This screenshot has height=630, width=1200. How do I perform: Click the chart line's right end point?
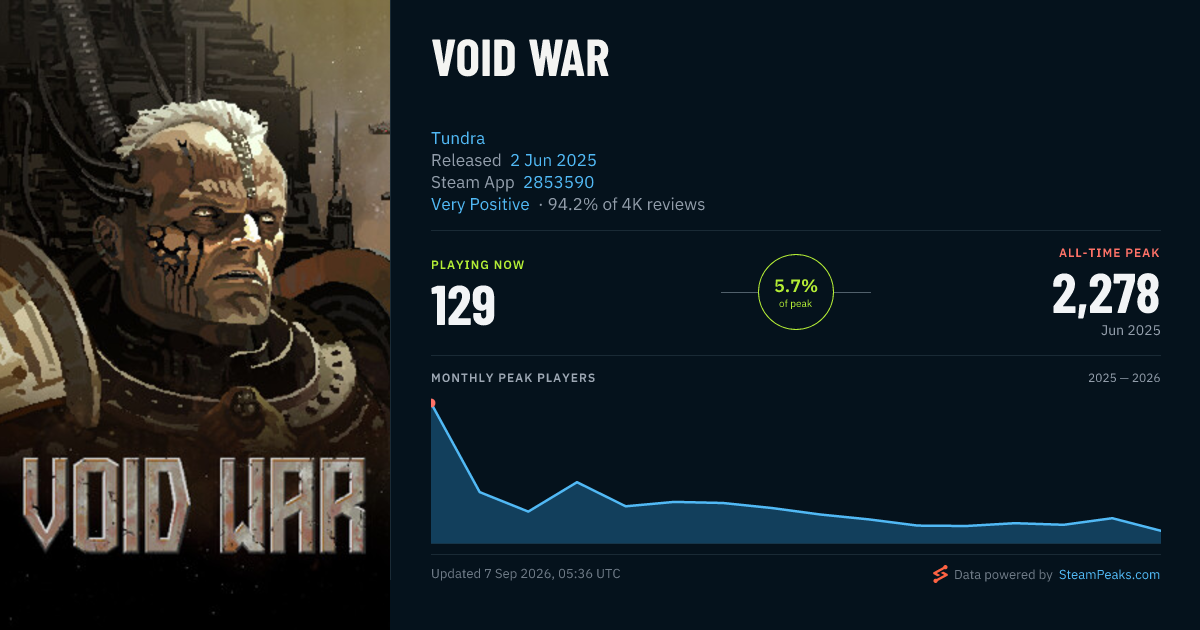[1160, 530]
